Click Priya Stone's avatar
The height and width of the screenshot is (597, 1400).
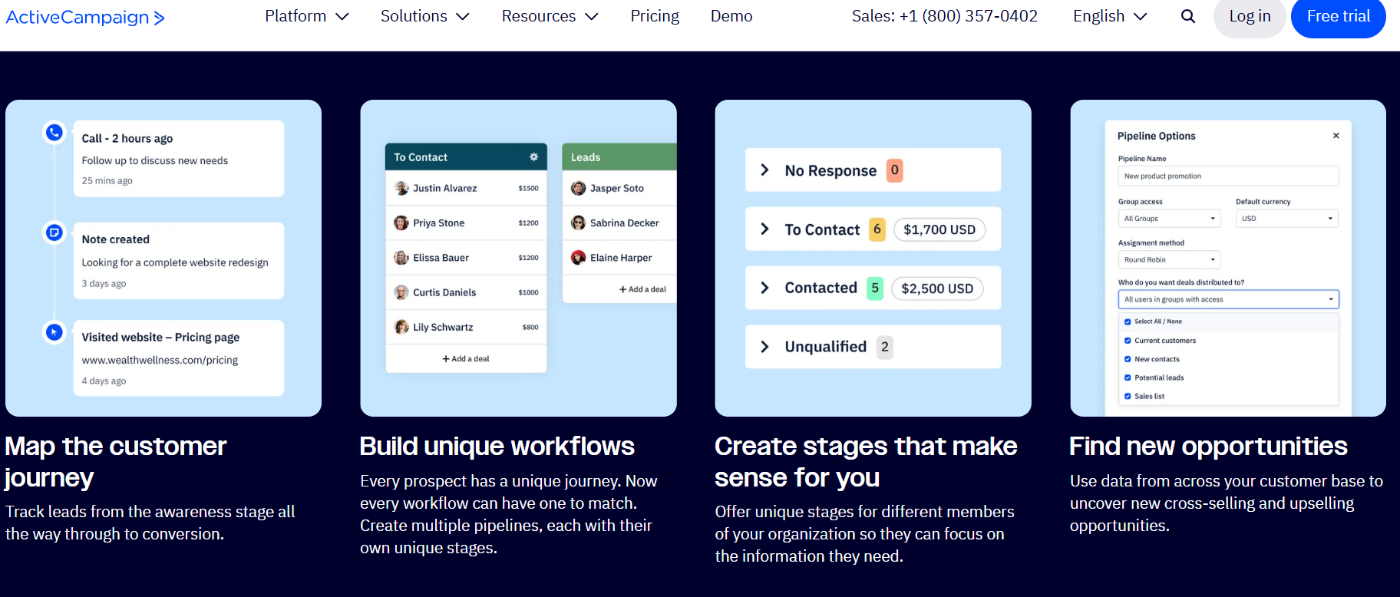coord(401,223)
